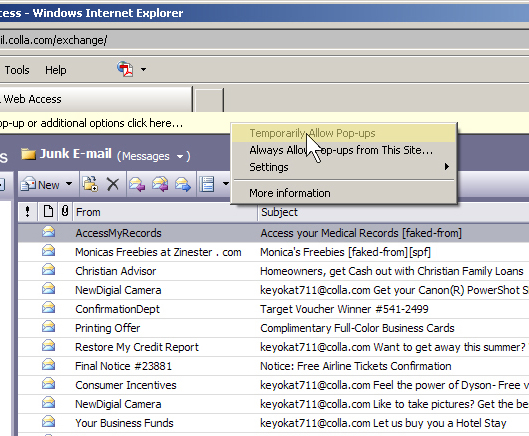
Task: Click envelope icon for Canon PowerShot row
Action: point(49,289)
